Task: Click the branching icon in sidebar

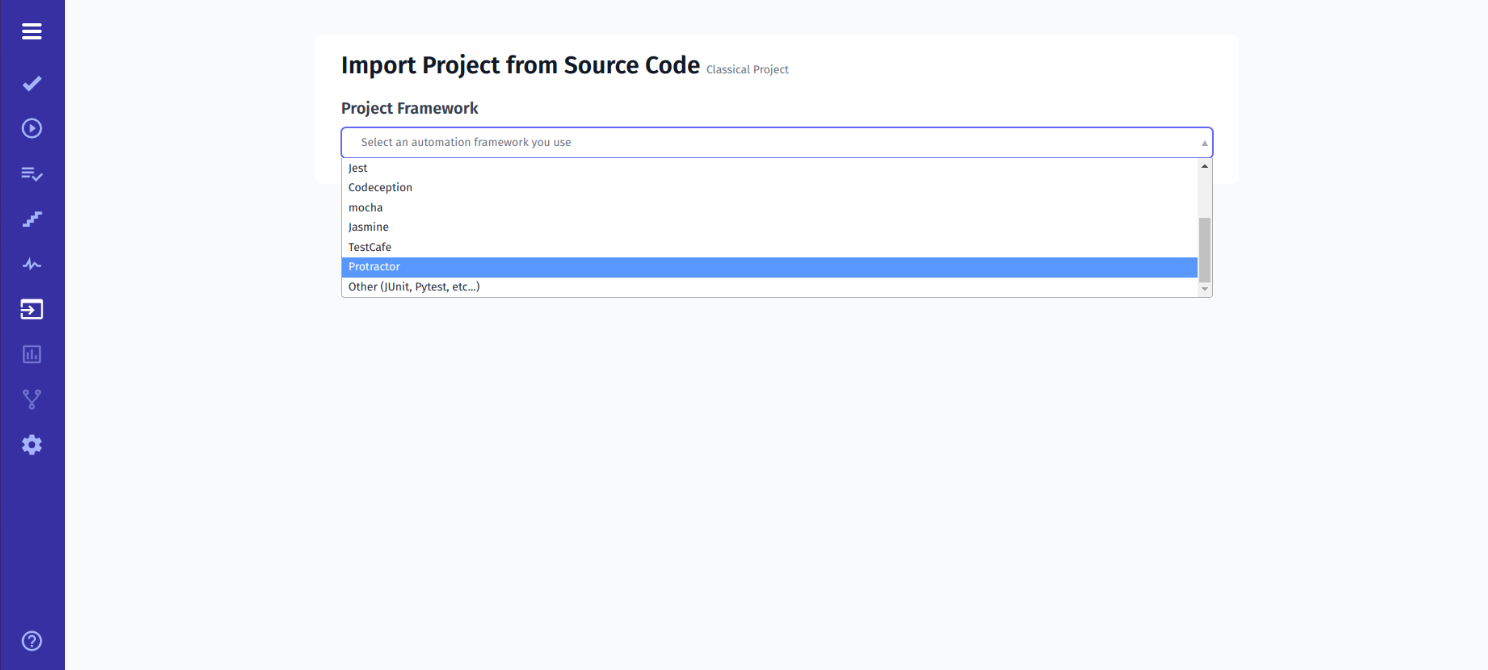Action: click(x=31, y=399)
